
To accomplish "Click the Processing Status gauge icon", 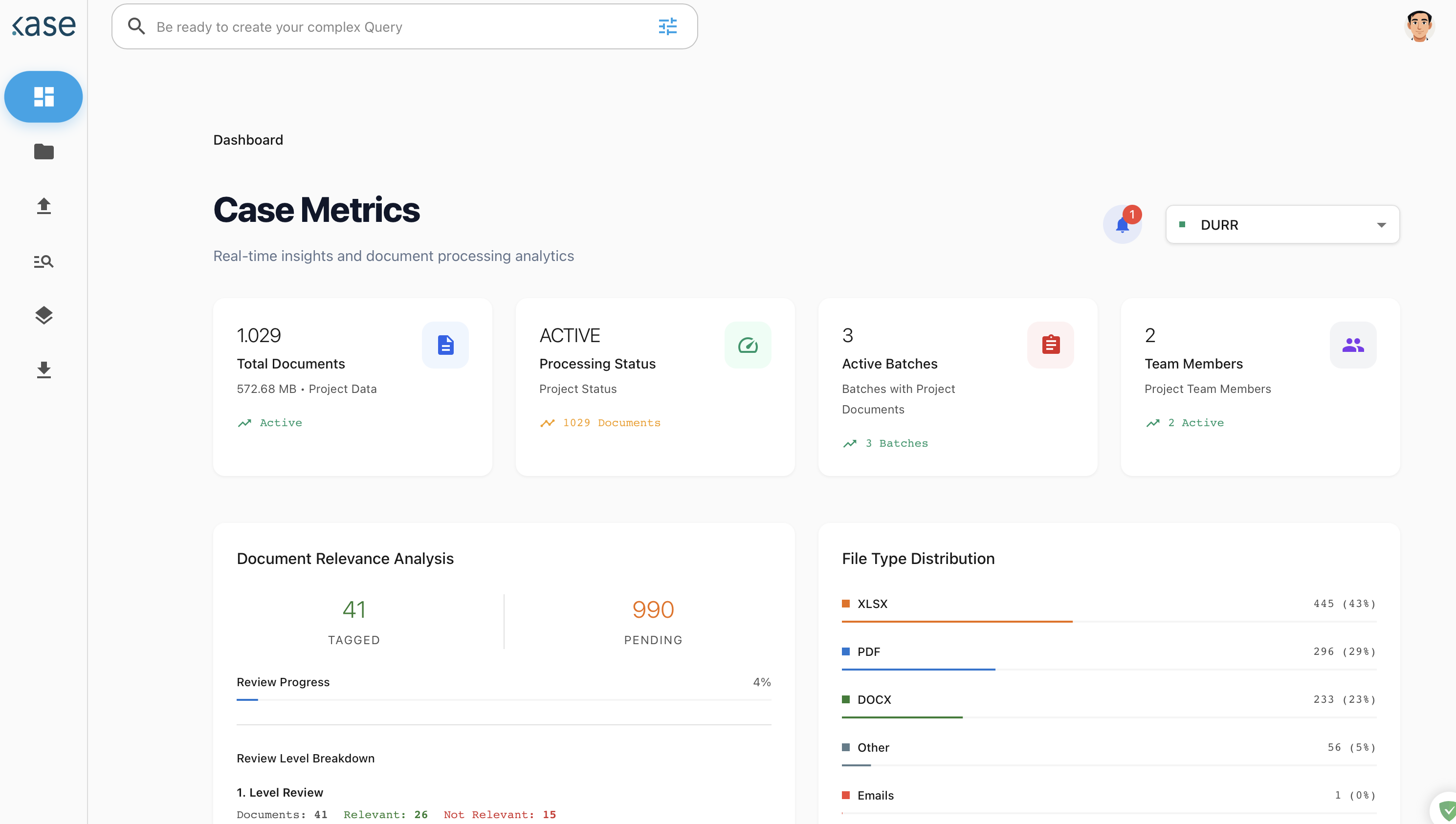I will coord(747,345).
